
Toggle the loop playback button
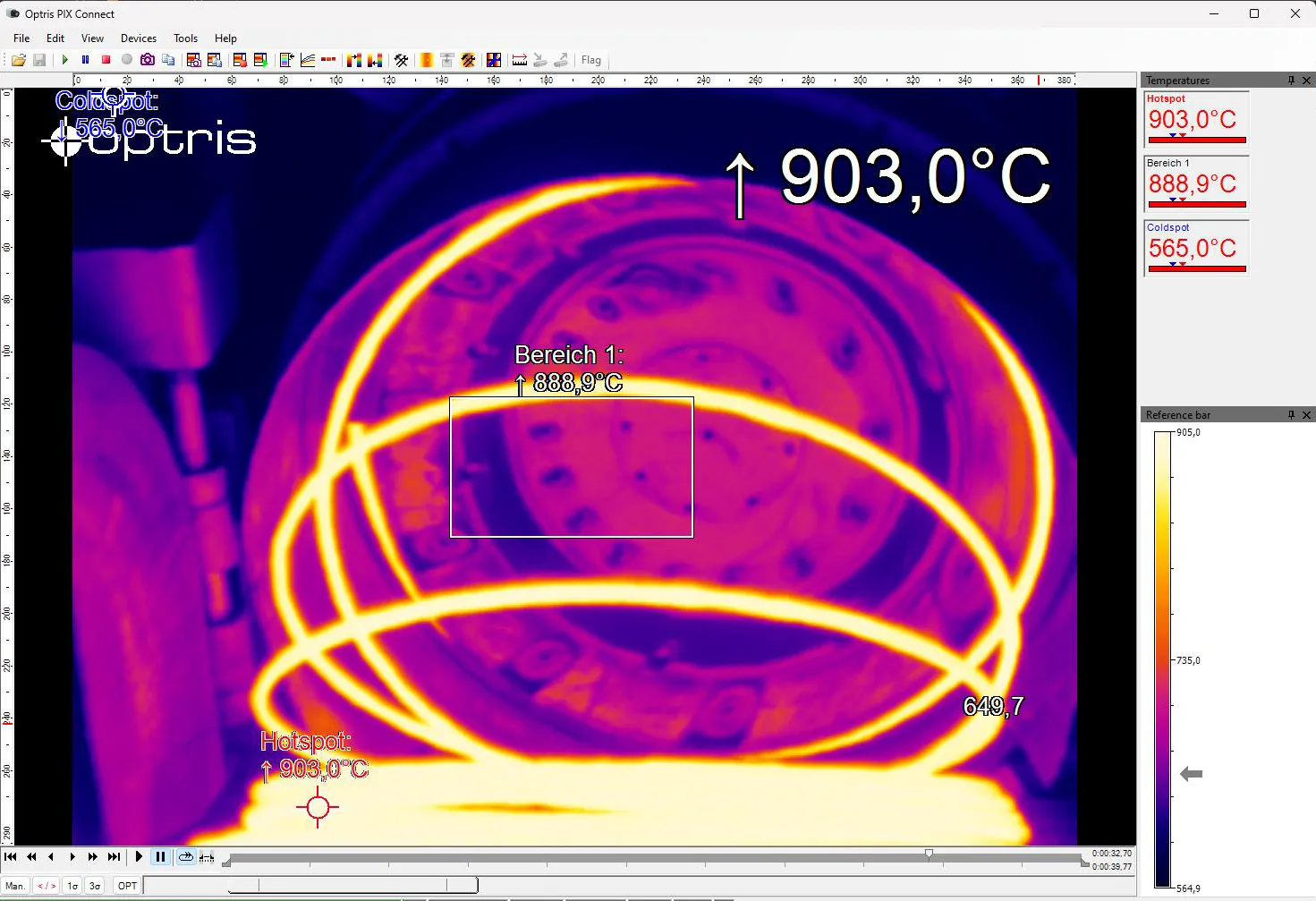pyautogui.click(x=185, y=857)
